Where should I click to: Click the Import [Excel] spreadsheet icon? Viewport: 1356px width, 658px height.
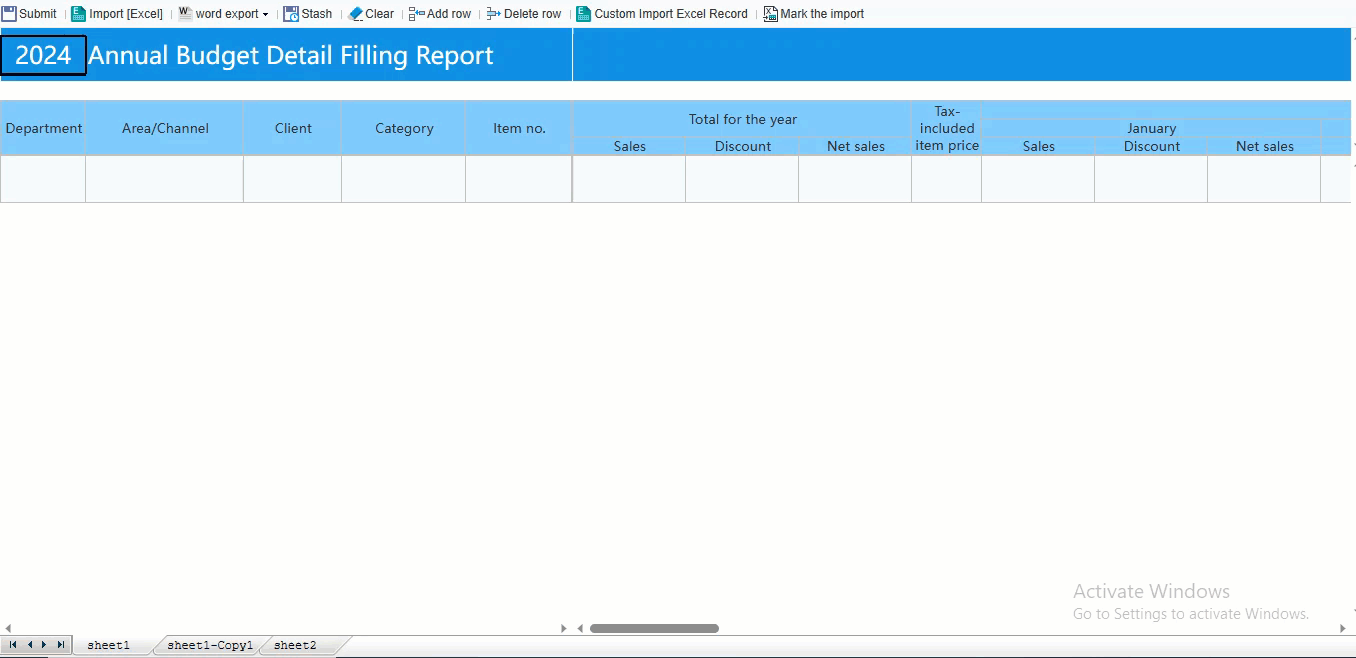point(78,14)
